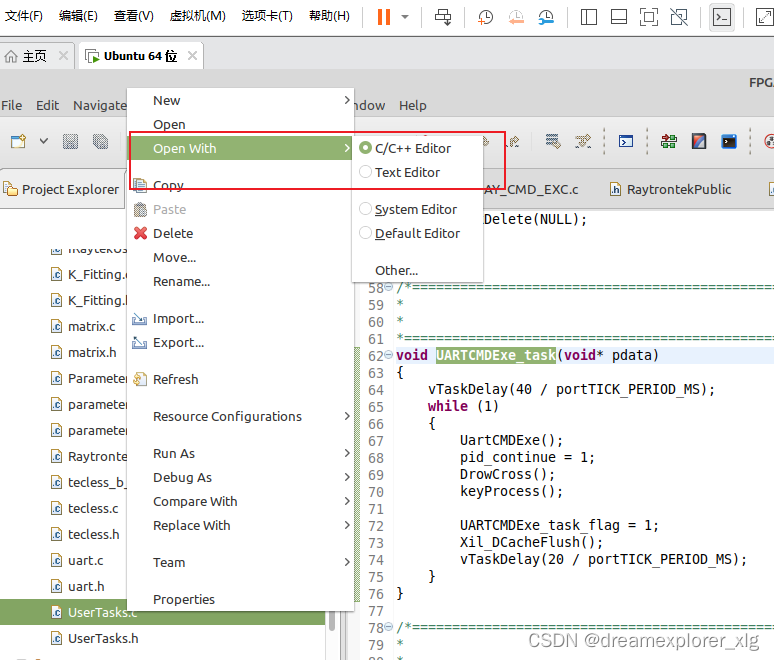This screenshot has height=660, width=774.
Task: Pause the virtual machine
Action: [384, 17]
